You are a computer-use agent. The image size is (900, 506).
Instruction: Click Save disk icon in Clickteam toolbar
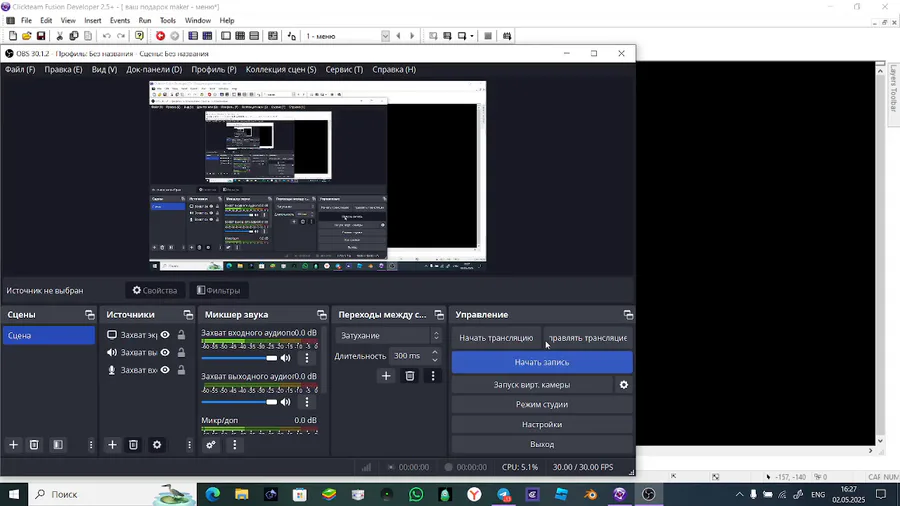tap(41, 36)
